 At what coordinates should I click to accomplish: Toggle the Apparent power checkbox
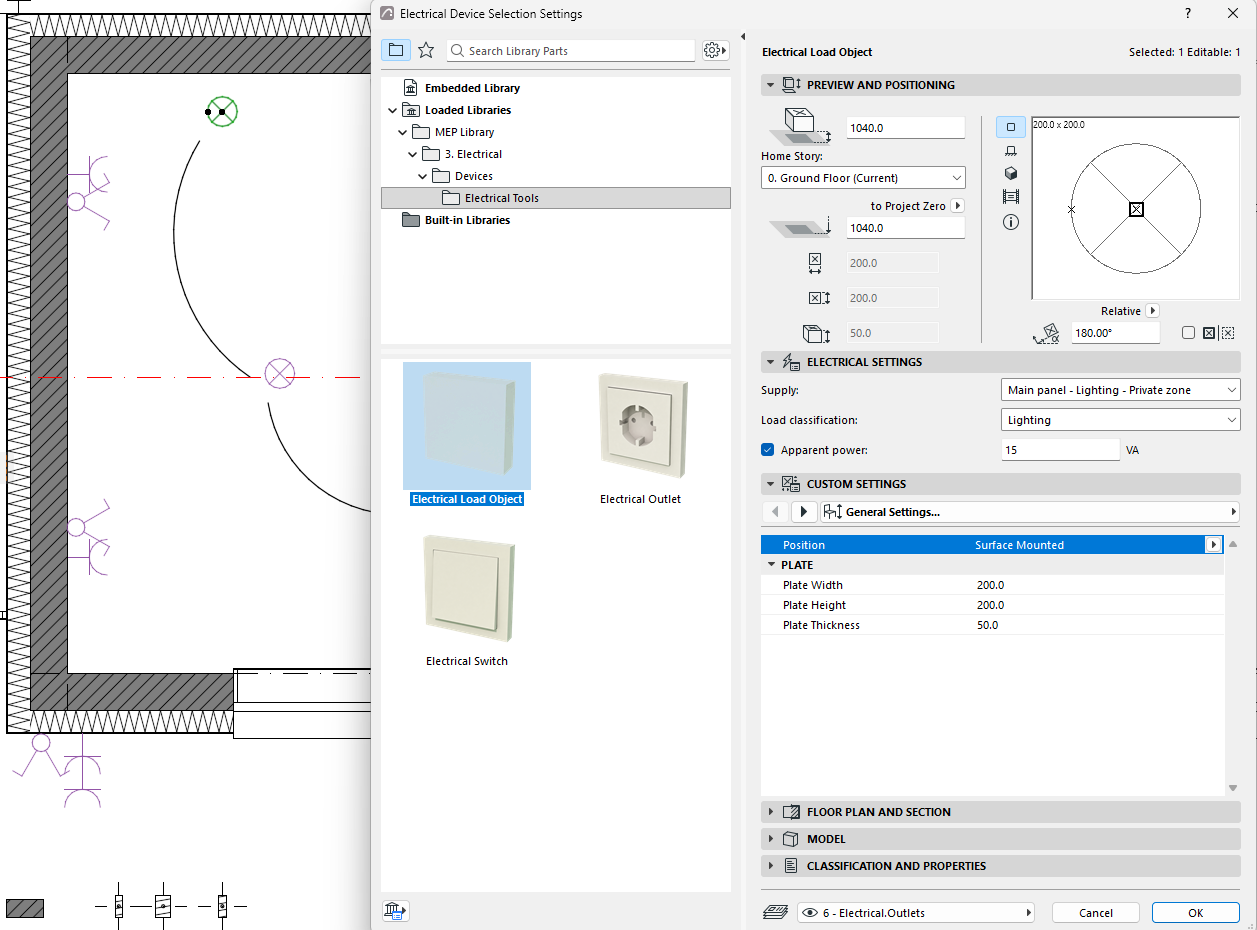[768, 450]
